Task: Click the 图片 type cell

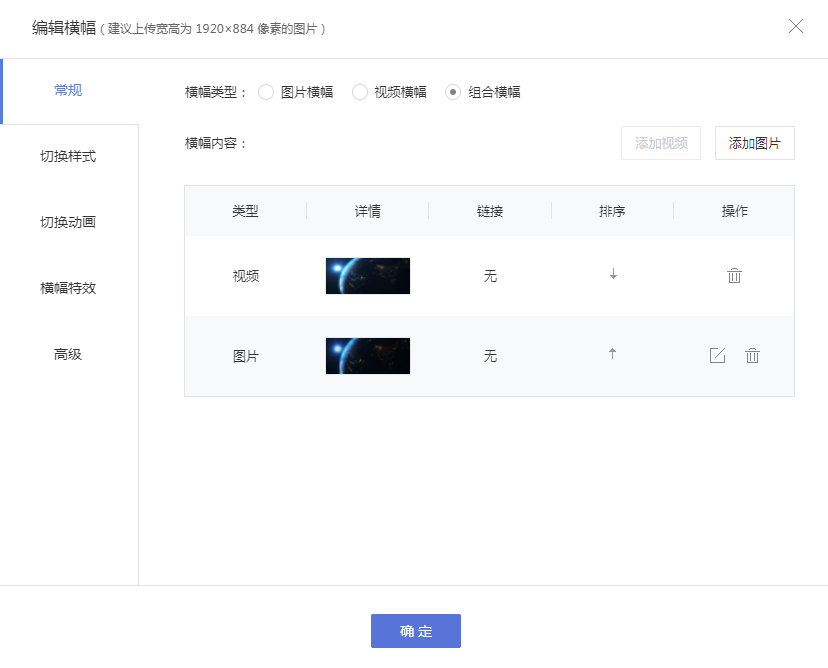Action: click(x=246, y=356)
